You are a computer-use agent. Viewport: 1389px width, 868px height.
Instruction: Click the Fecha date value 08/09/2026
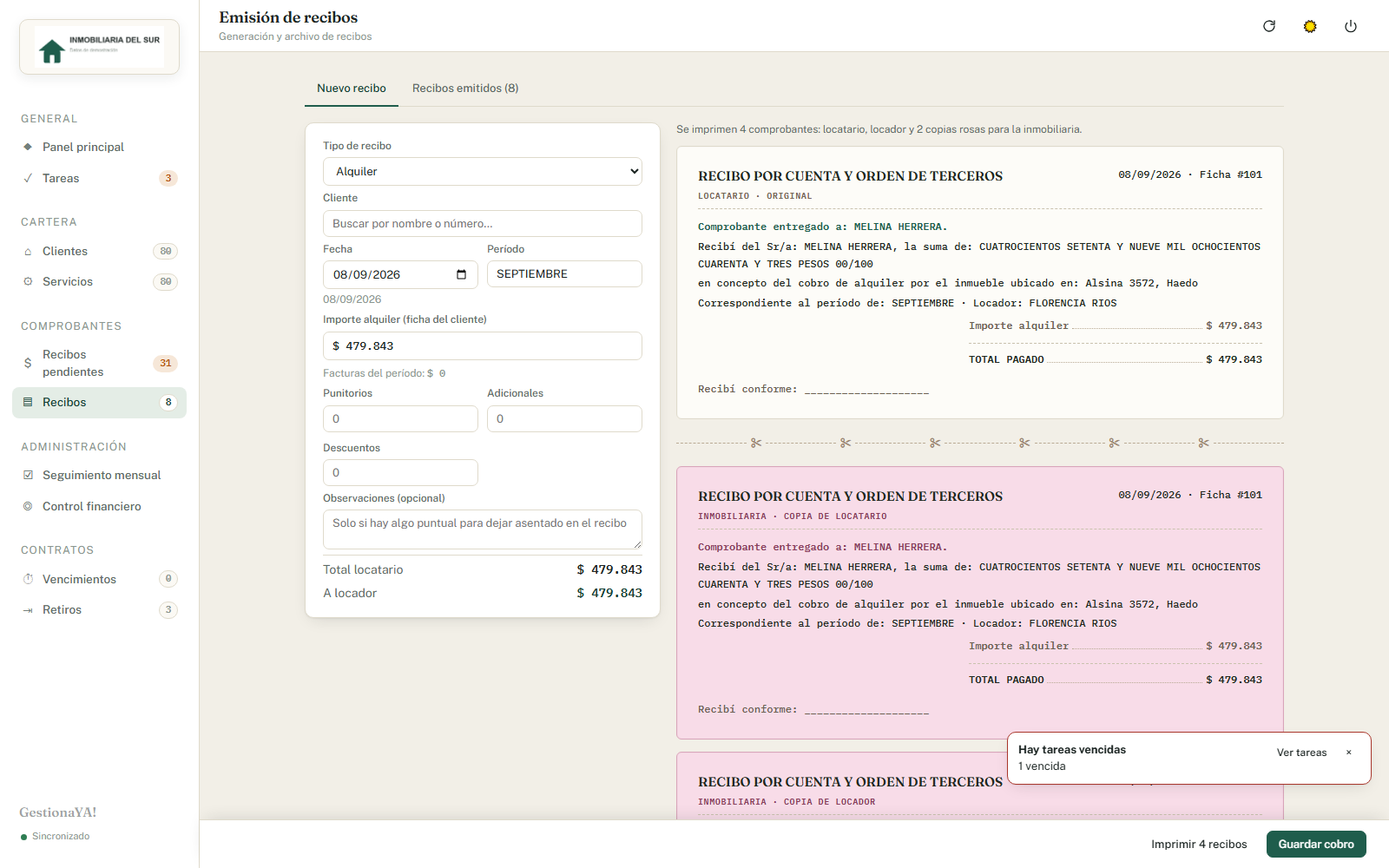(x=367, y=274)
